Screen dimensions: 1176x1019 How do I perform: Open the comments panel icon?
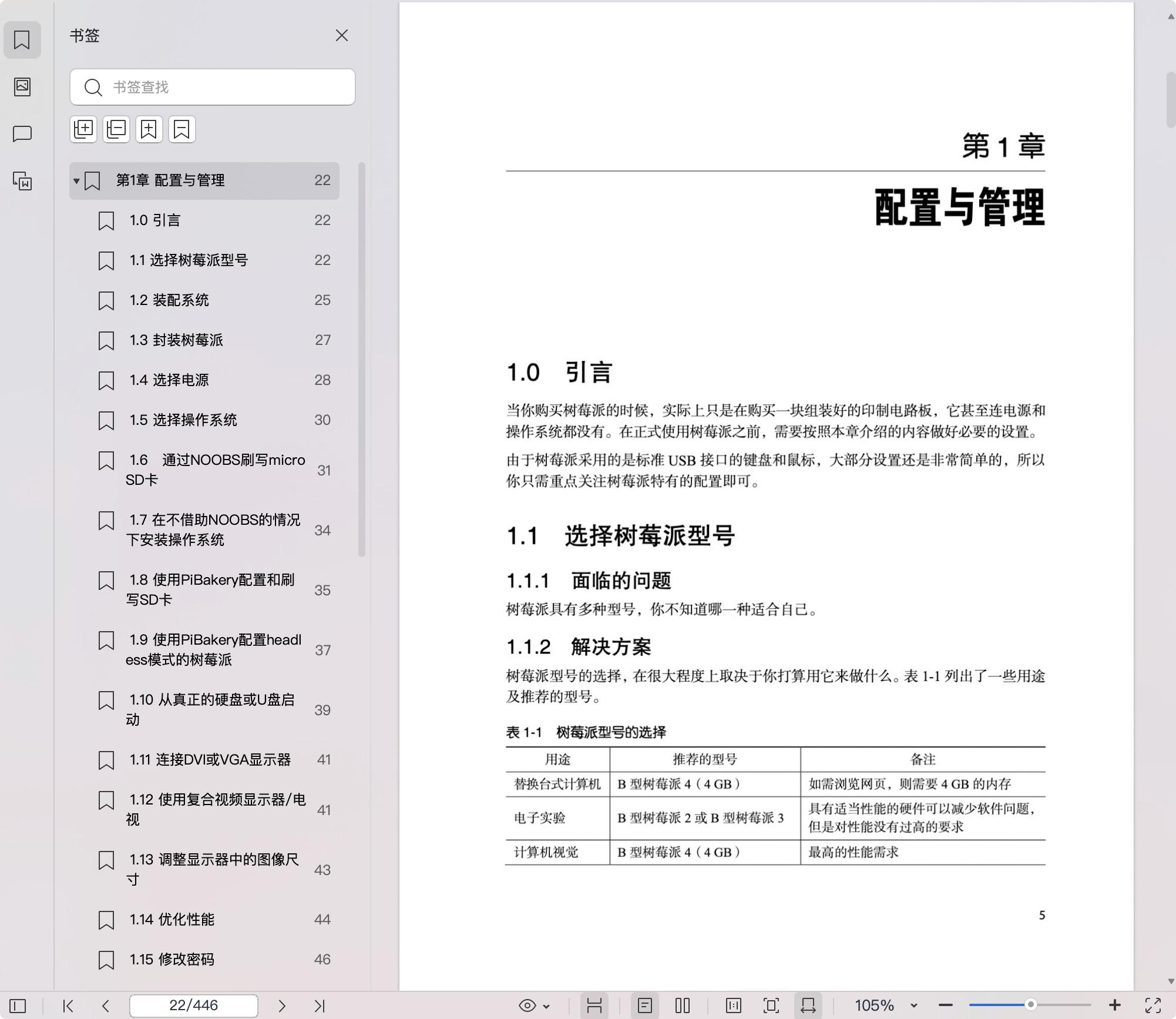pyautogui.click(x=22, y=134)
